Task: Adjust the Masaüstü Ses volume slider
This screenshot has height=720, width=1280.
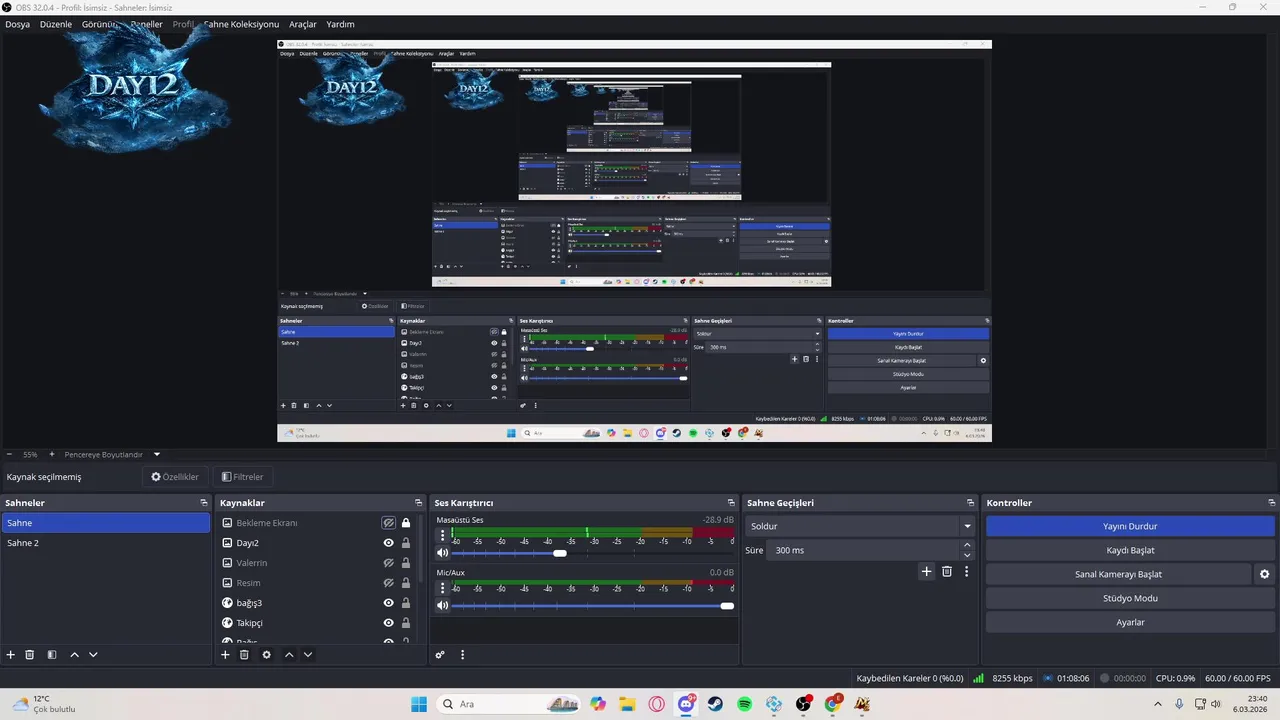Action: 560,553
